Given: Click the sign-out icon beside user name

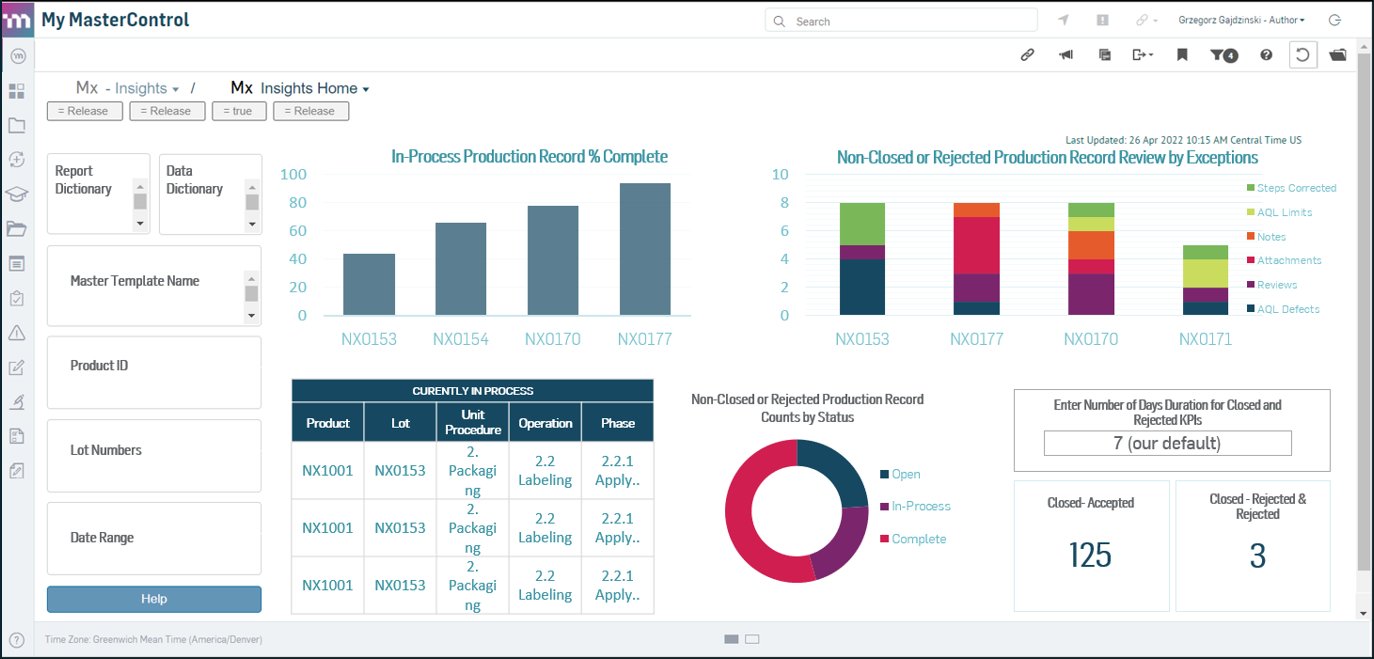Looking at the screenshot, I should point(1335,20).
